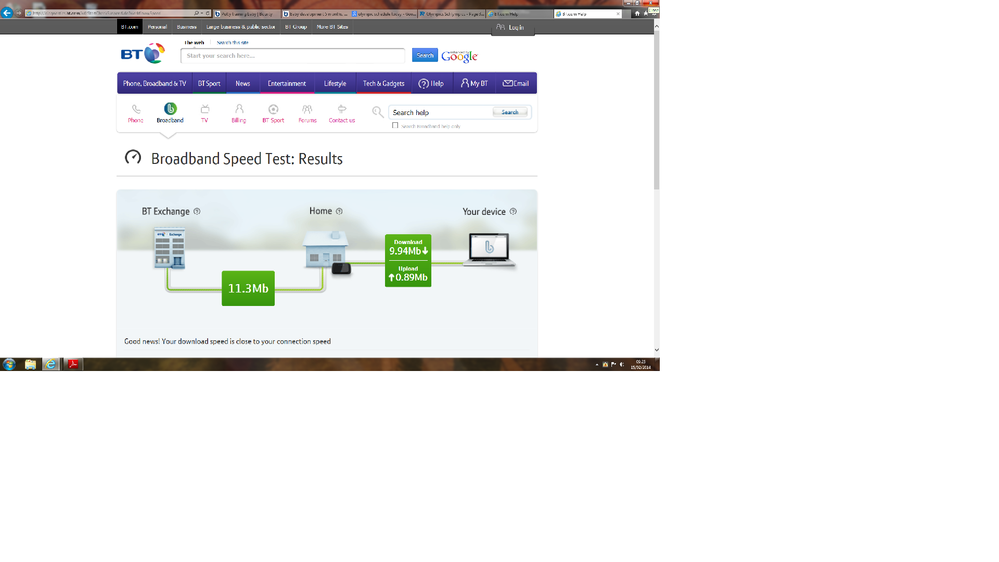The height and width of the screenshot is (562, 999).
Task: Select the TV help icon
Action: (205, 113)
